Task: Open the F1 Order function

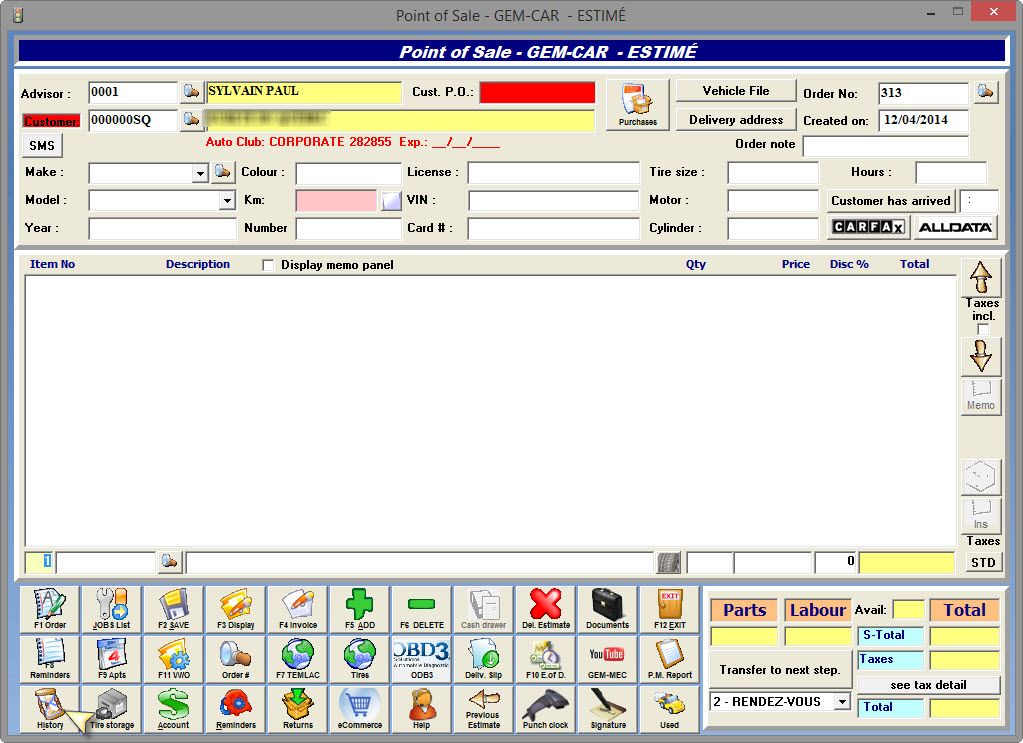Action: pyautogui.click(x=50, y=609)
